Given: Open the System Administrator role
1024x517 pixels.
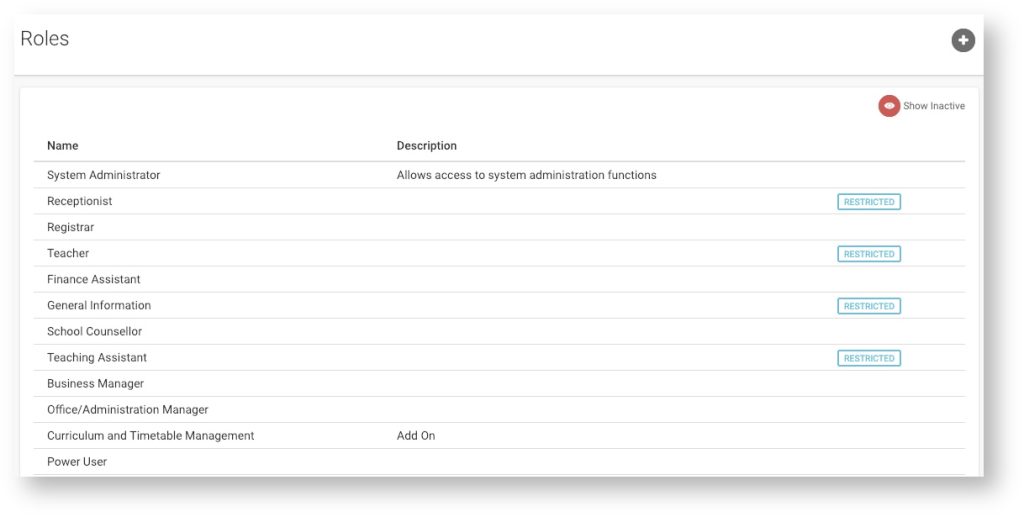Looking at the screenshot, I should 103,175.
